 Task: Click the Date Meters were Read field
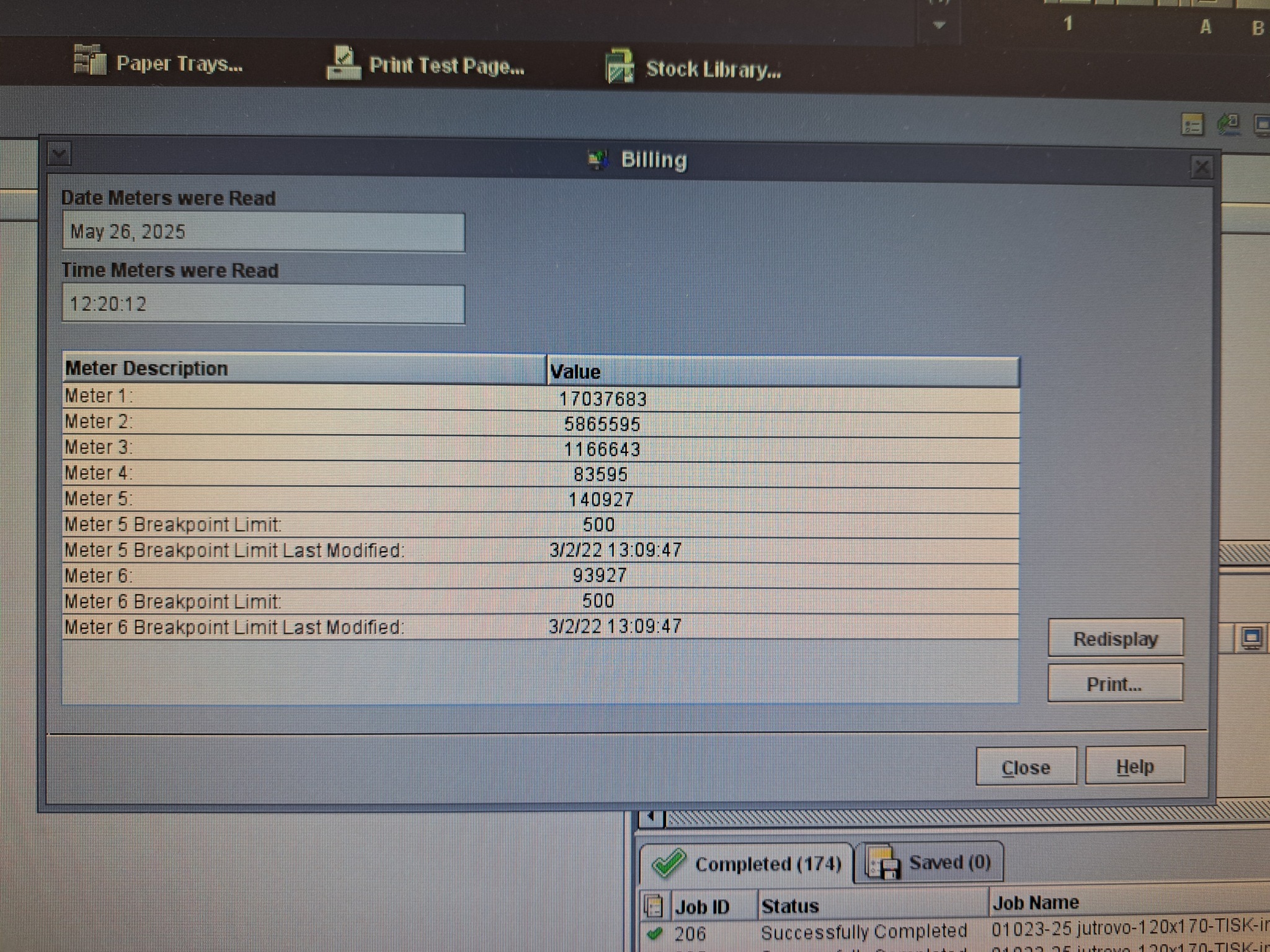(263, 232)
